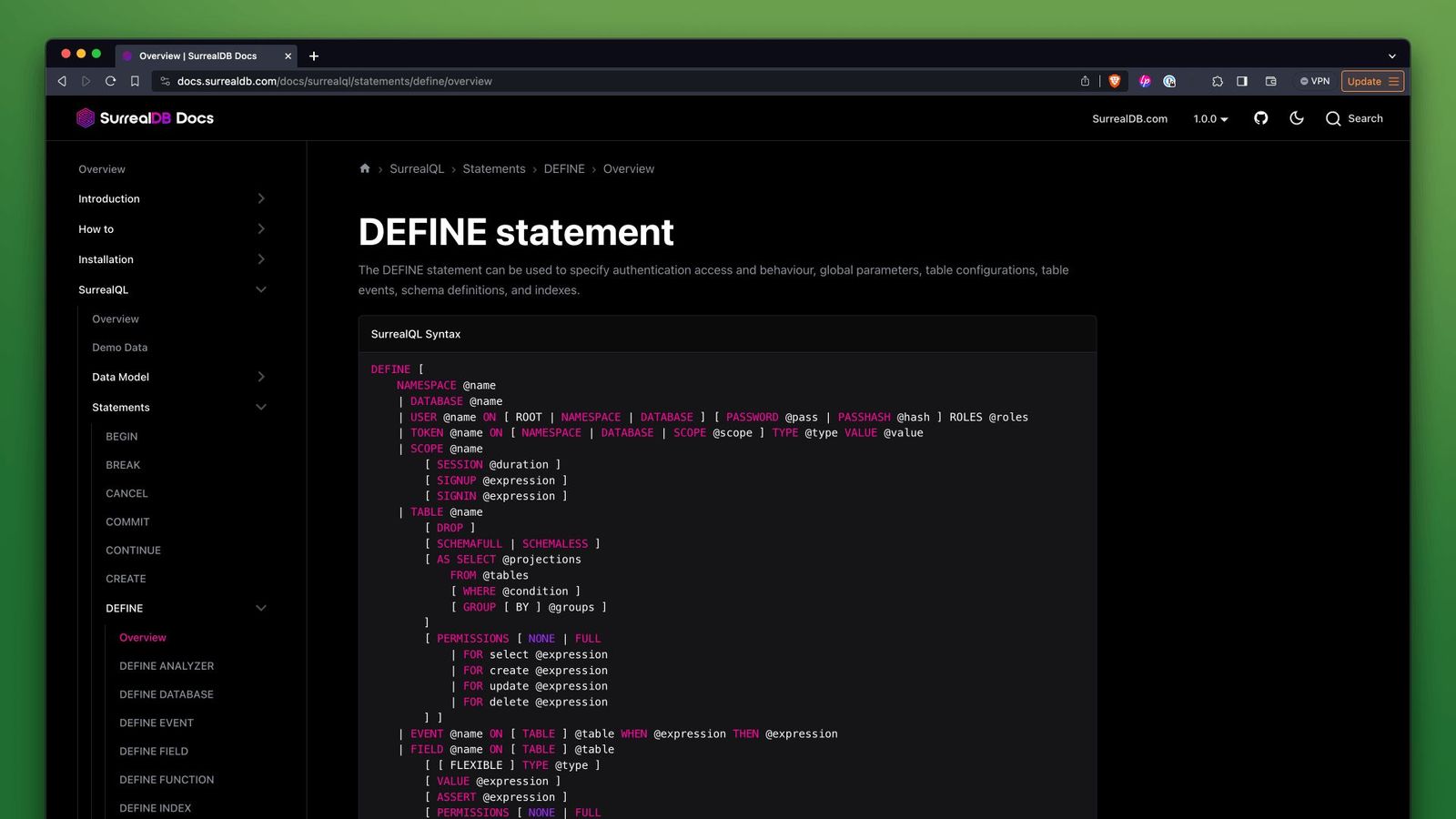The image size is (1456, 819).
Task: Expand the Data Model section
Action: [x=261, y=377]
